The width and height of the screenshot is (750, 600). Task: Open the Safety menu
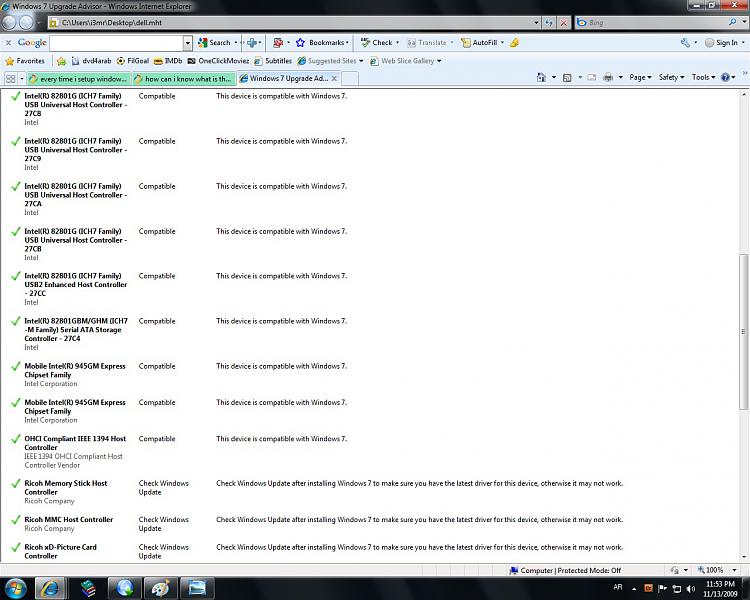tap(671, 77)
